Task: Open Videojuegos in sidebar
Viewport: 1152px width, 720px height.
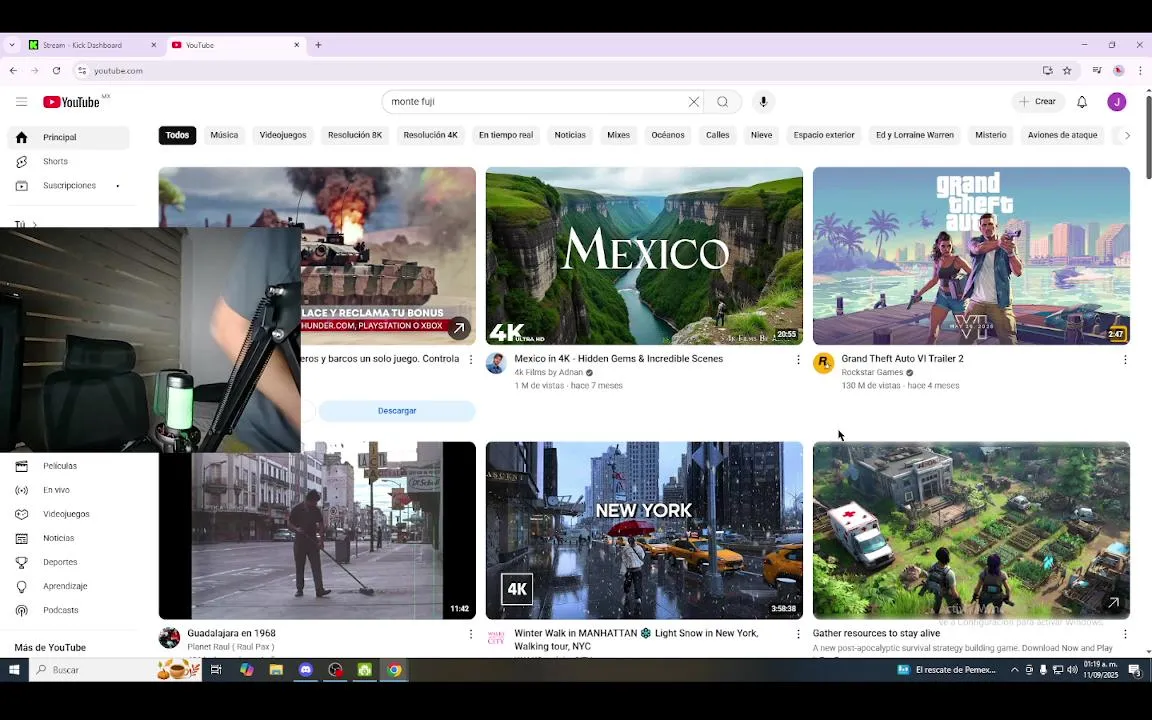Action: pyautogui.click(x=68, y=514)
